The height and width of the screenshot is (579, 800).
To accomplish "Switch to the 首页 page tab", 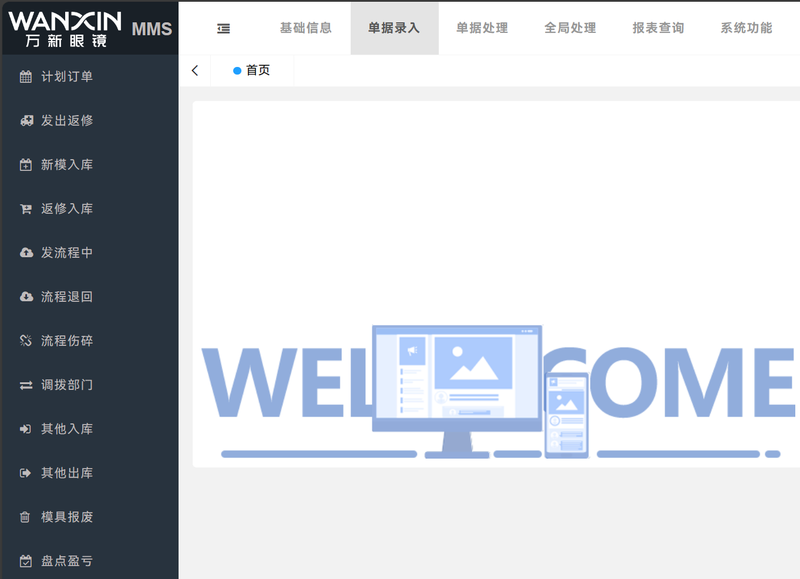I will 252,70.
